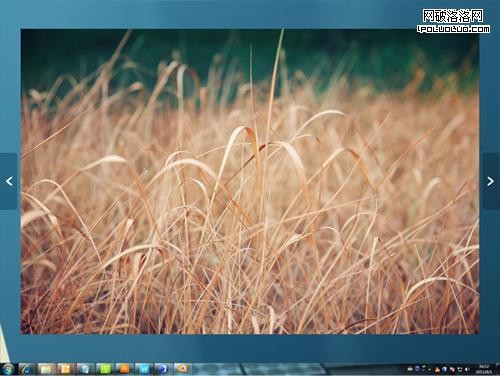The image size is (500, 376).
Task: Open the orange taskbar application icon
Action: point(125,369)
